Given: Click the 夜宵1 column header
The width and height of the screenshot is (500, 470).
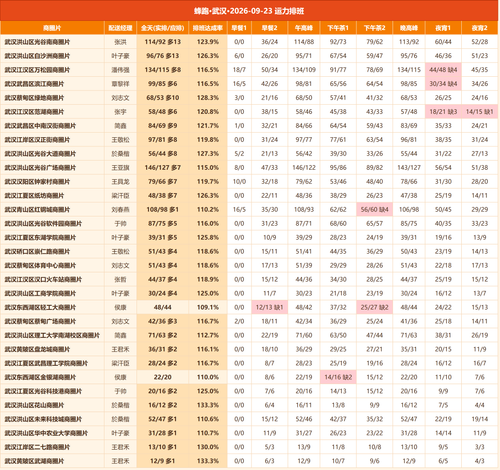Looking at the screenshot, I should pos(443,28).
